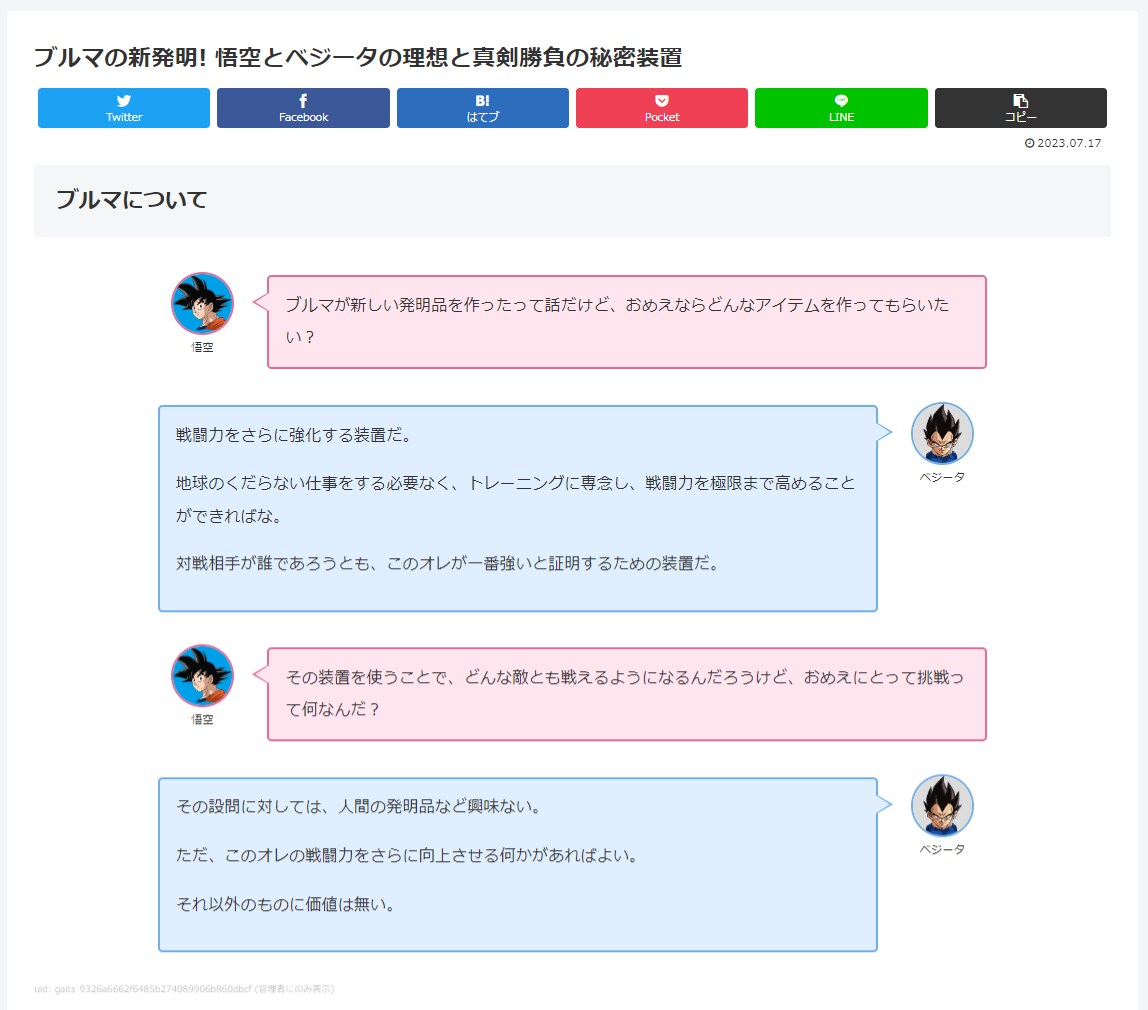Bookmark the page with はてブ

click(482, 108)
